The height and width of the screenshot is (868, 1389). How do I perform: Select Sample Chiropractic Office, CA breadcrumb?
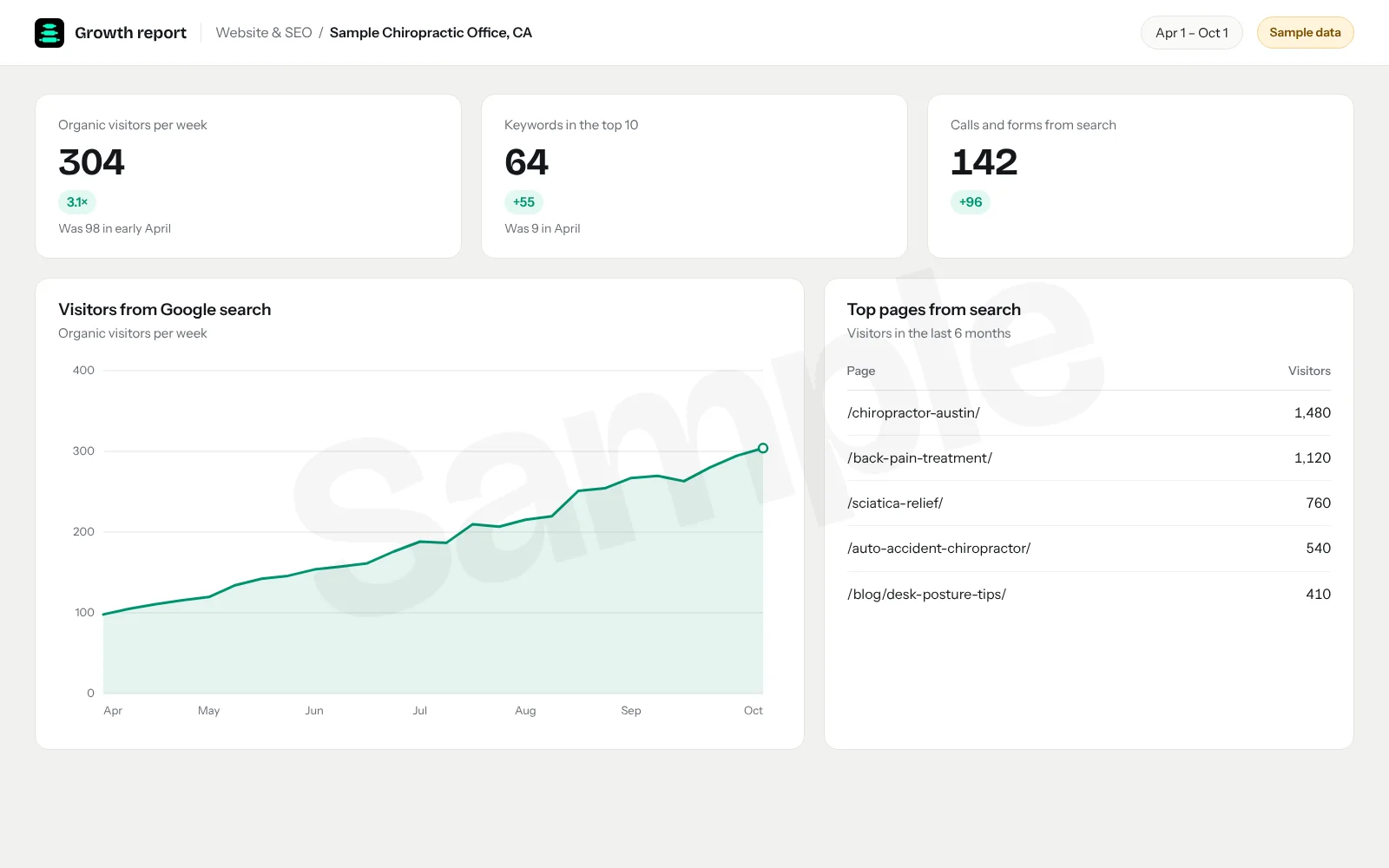coord(431,33)
